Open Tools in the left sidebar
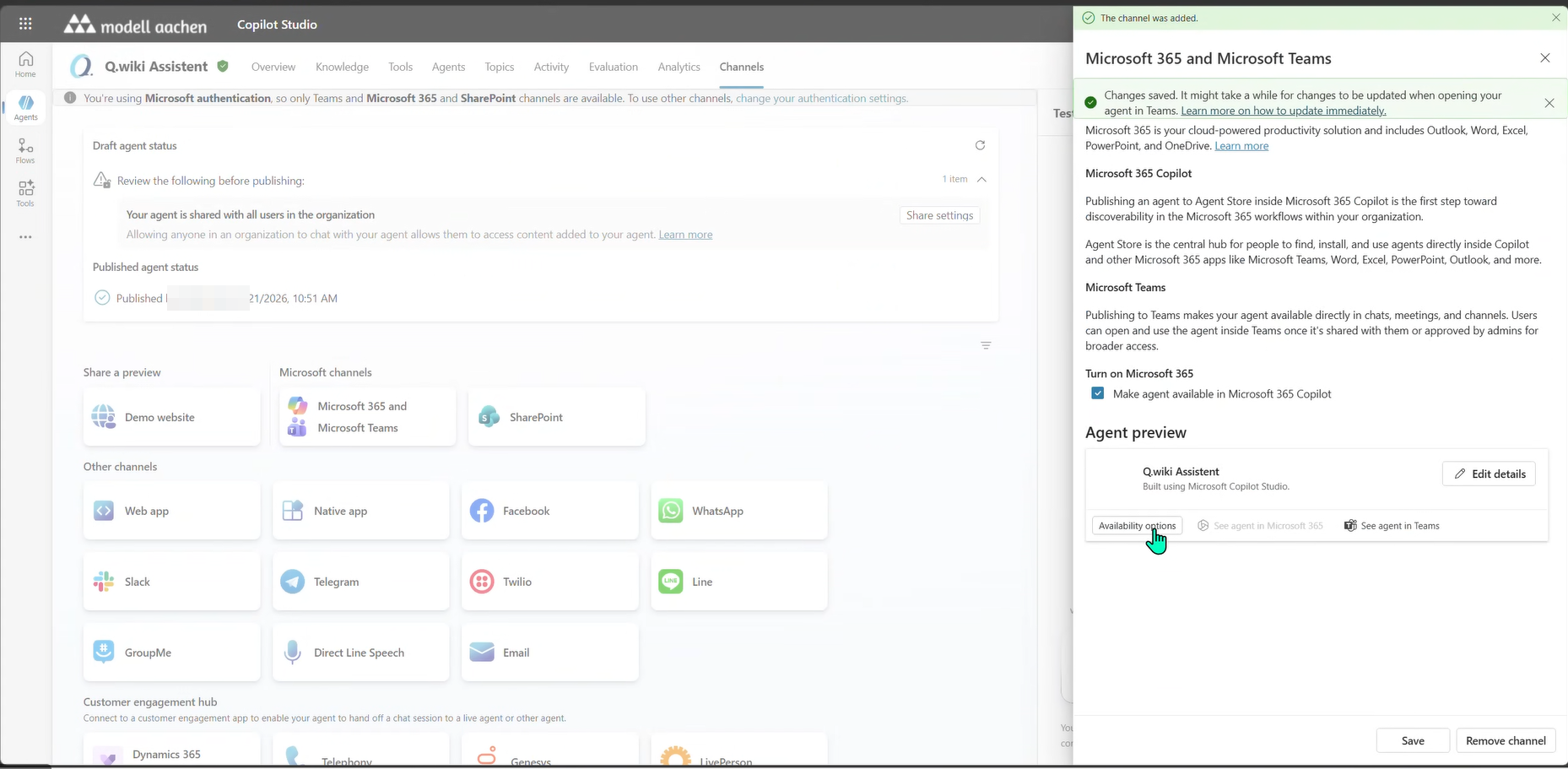The height and width of the screenshot is (769, 1568). coord(25,193)
